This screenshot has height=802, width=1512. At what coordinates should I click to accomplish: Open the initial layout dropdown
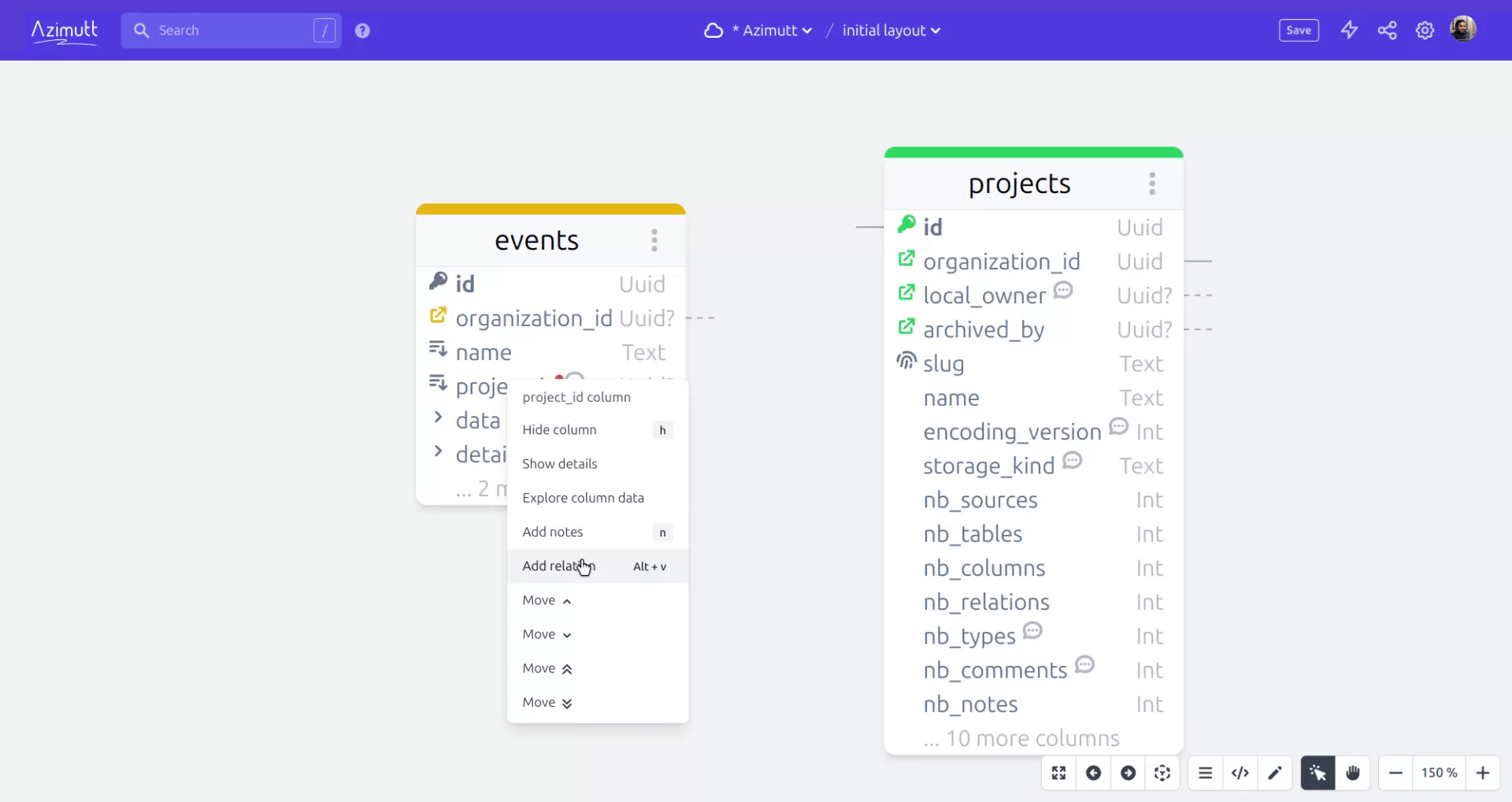pos(891,31)
